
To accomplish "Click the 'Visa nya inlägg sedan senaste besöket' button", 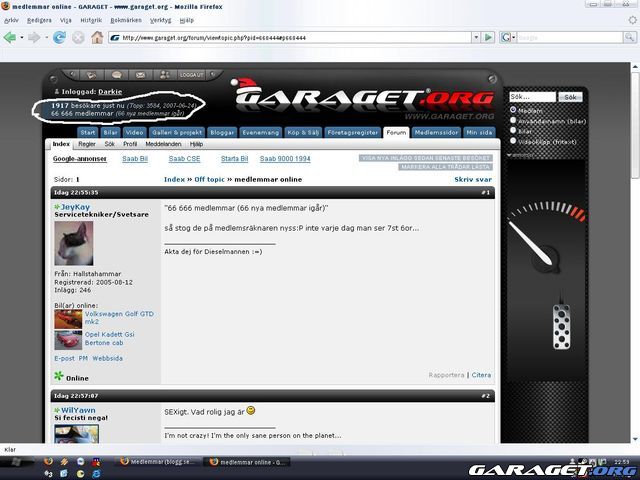I will [426, 158].
